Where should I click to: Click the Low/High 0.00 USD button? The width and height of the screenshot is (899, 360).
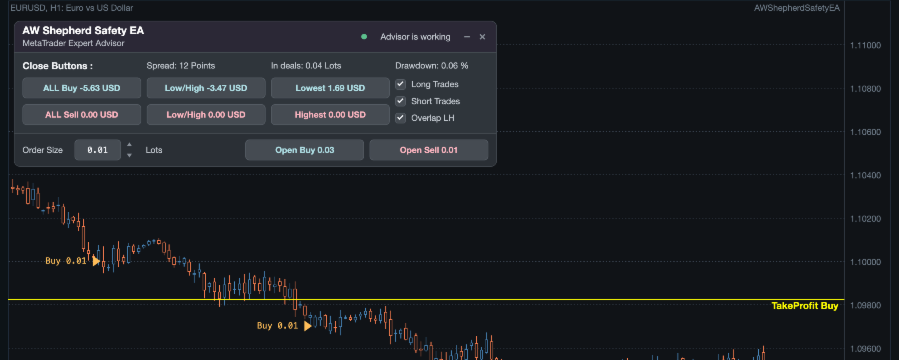[206, 115]
